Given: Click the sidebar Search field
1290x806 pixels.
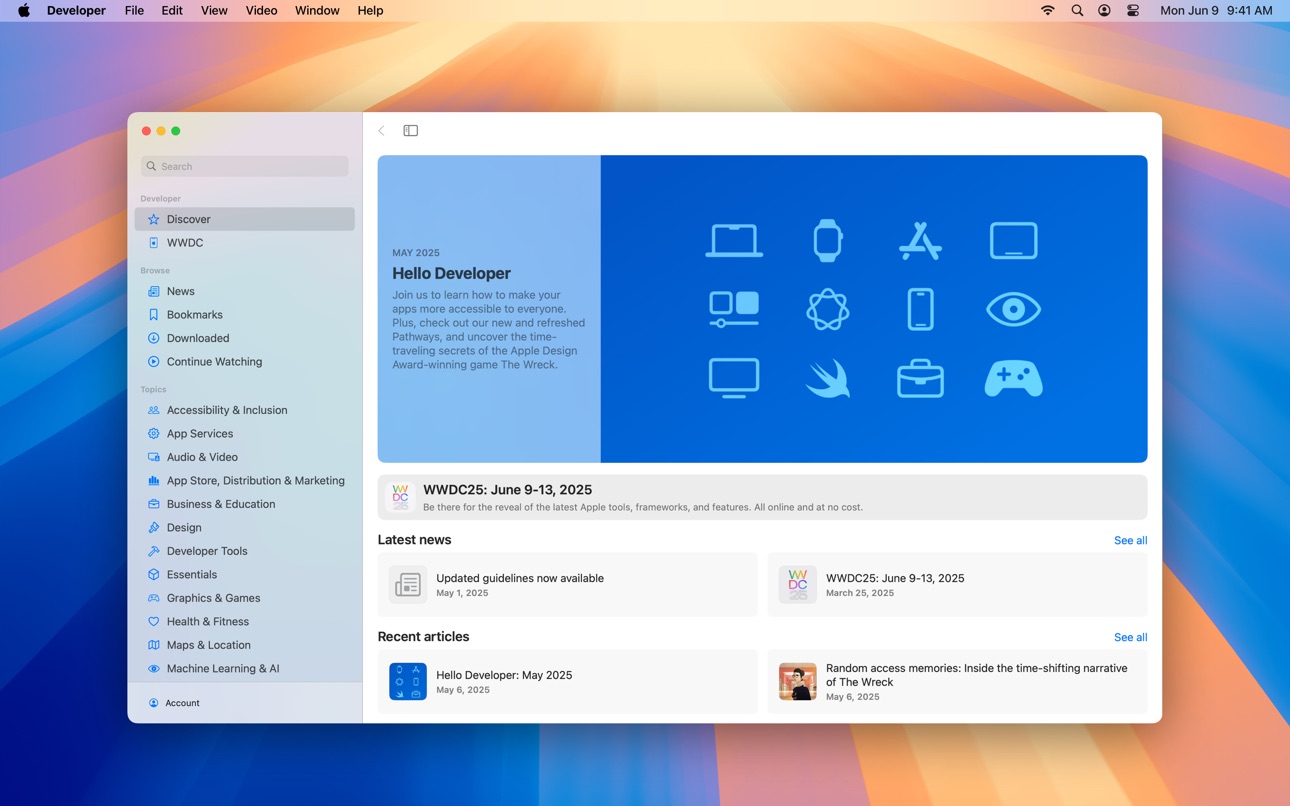Looking at the screenshot, I should [x=245, y=166].
